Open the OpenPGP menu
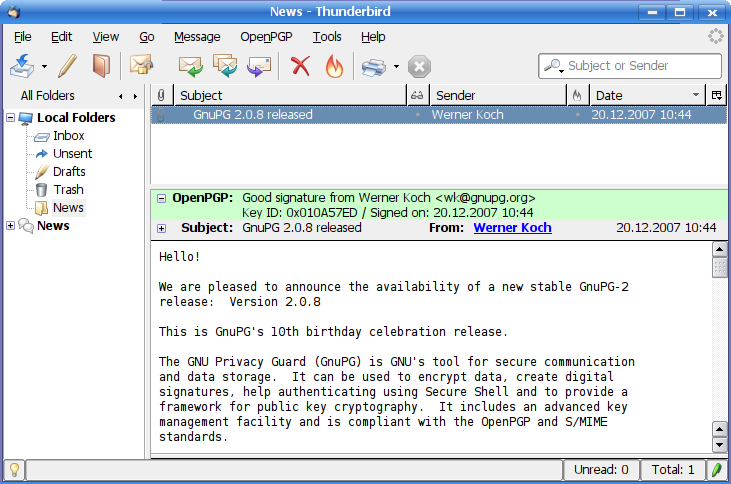 click(x=266, y=36)
